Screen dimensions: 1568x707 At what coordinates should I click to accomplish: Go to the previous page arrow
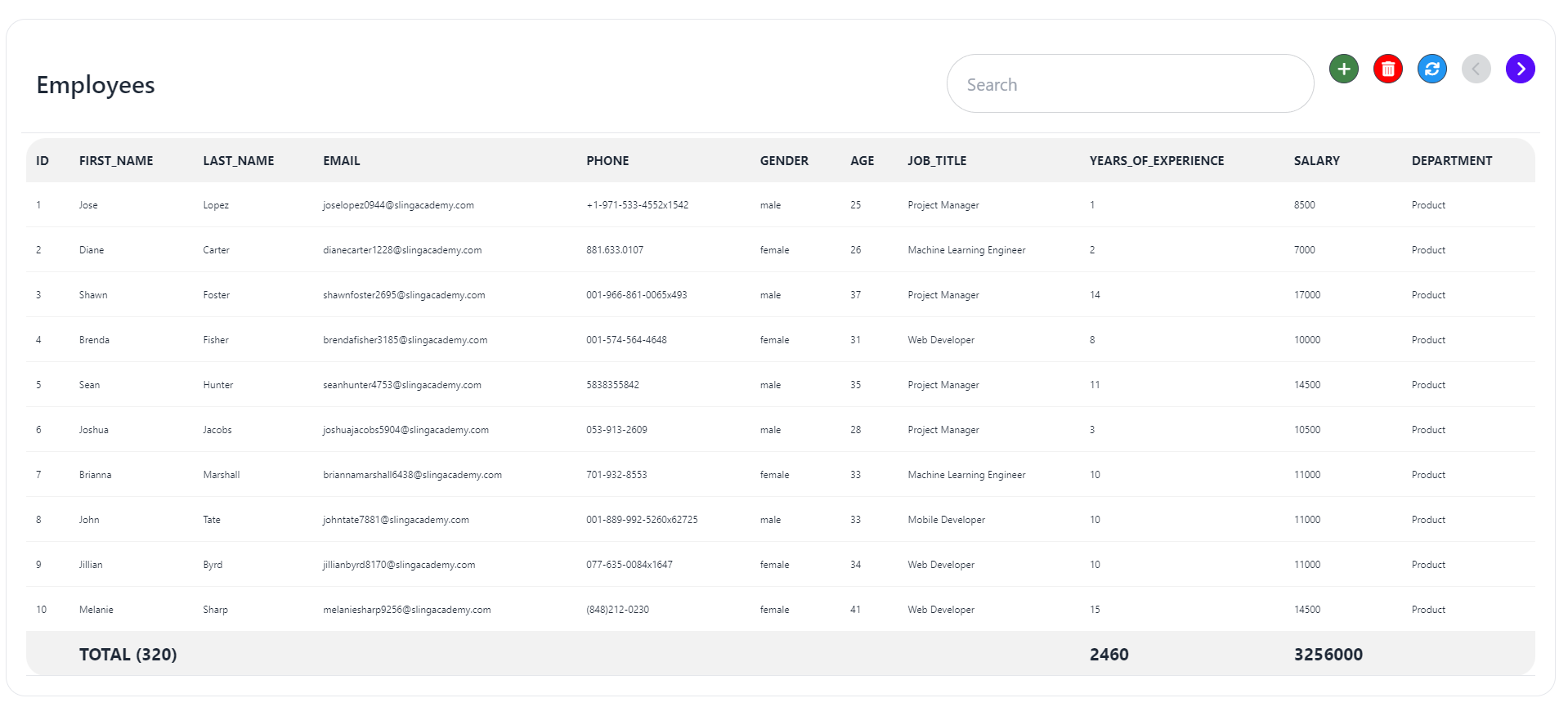pyautogui.click(x=1476, y=69)
